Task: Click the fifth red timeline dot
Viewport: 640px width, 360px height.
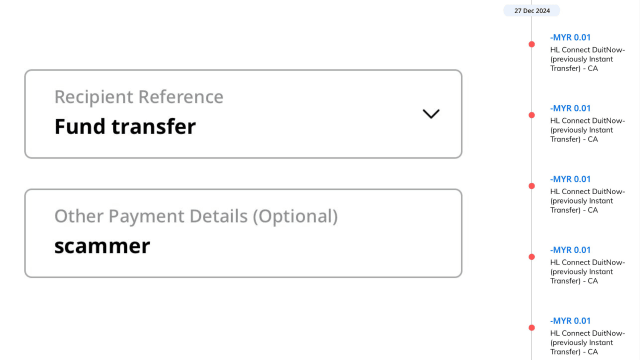Action: pos(531,328)
